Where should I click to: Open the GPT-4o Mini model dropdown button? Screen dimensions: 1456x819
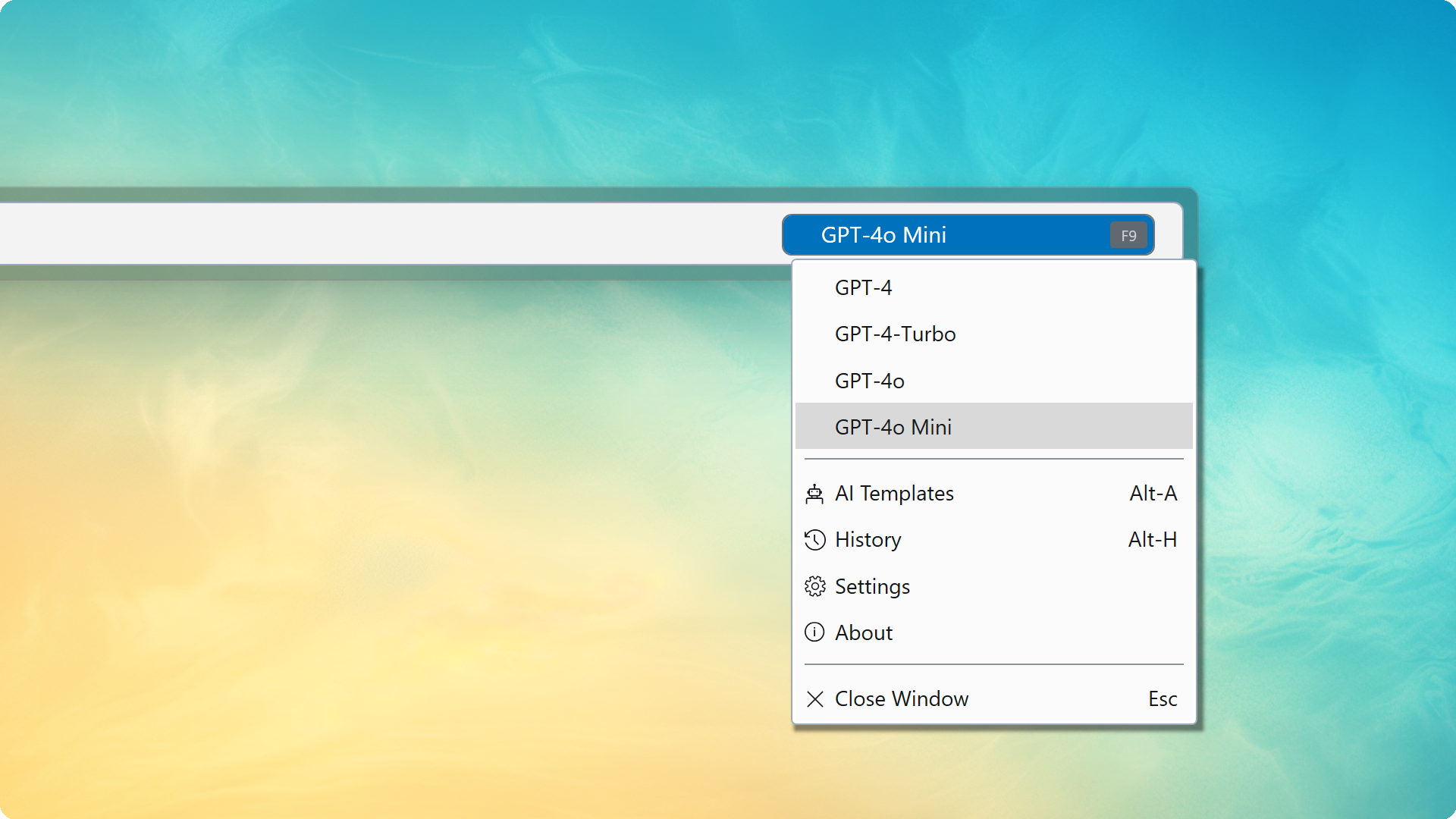(x=968, y=235)
